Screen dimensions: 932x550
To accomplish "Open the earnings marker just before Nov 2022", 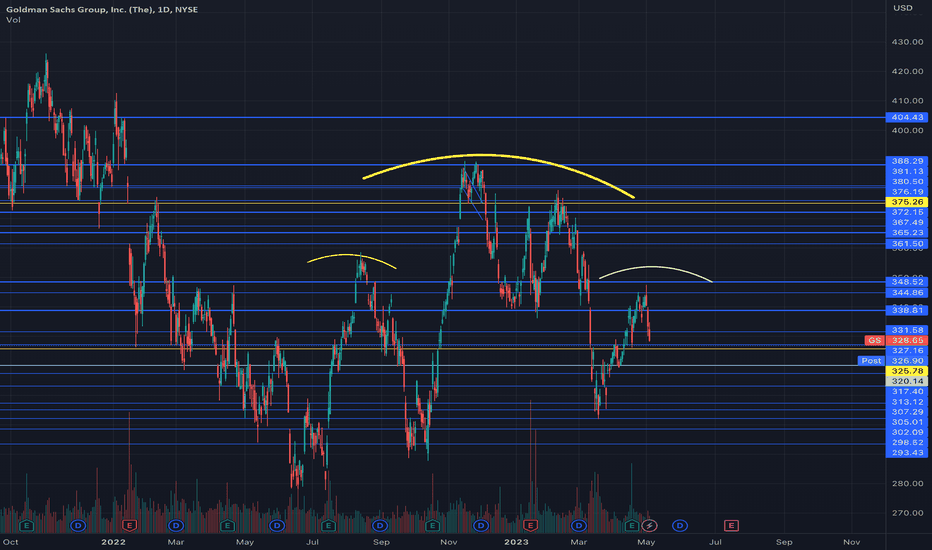I will [x=432, y=526].
